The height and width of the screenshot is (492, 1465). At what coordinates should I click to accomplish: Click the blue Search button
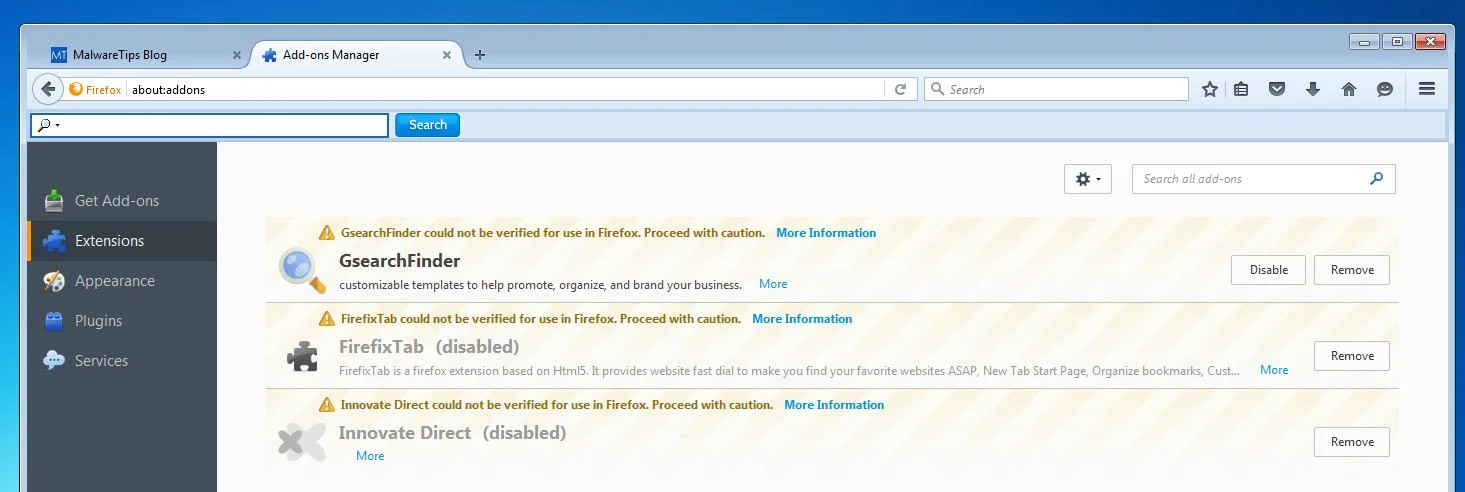click(x=428, y=125)
